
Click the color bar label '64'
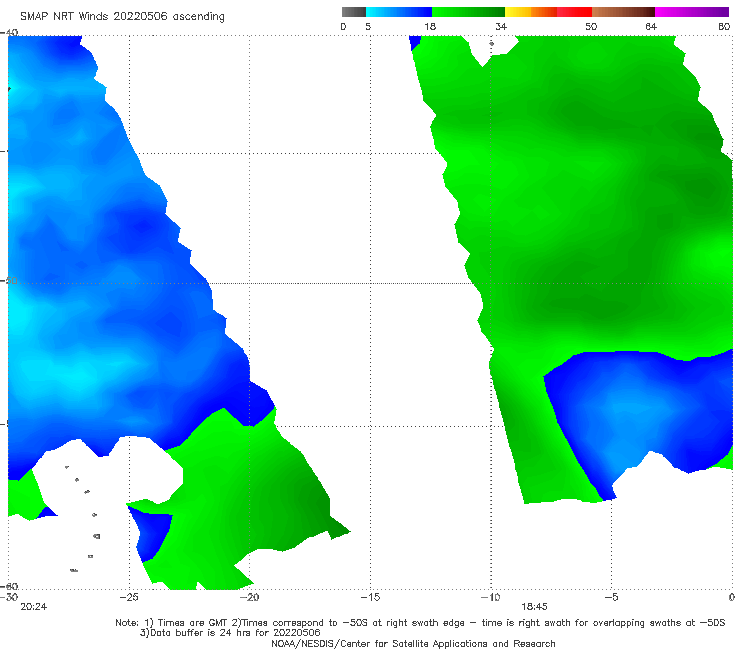pos(651,26)
